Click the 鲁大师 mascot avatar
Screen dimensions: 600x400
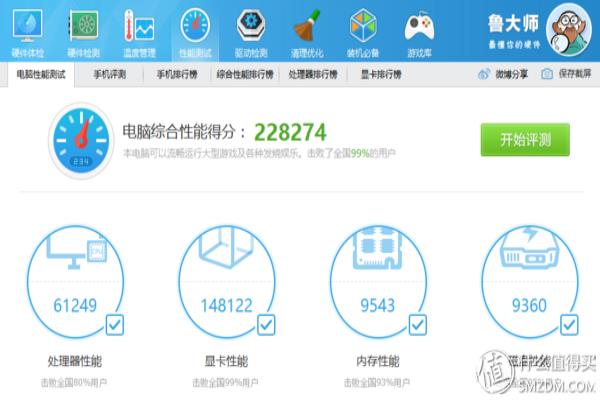pos(569,30)
